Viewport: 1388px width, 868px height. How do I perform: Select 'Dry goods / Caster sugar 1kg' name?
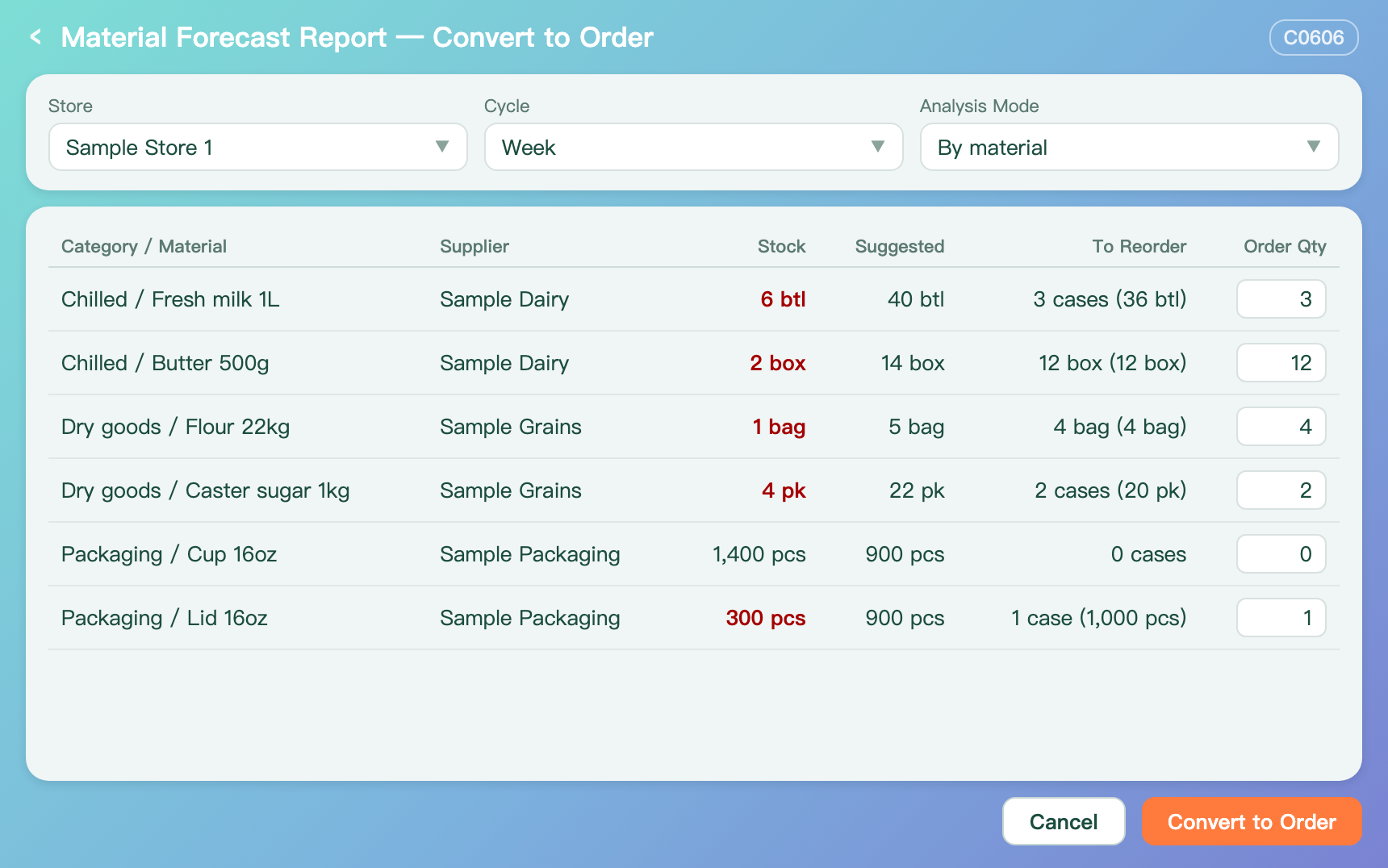(x=206, y=490)
